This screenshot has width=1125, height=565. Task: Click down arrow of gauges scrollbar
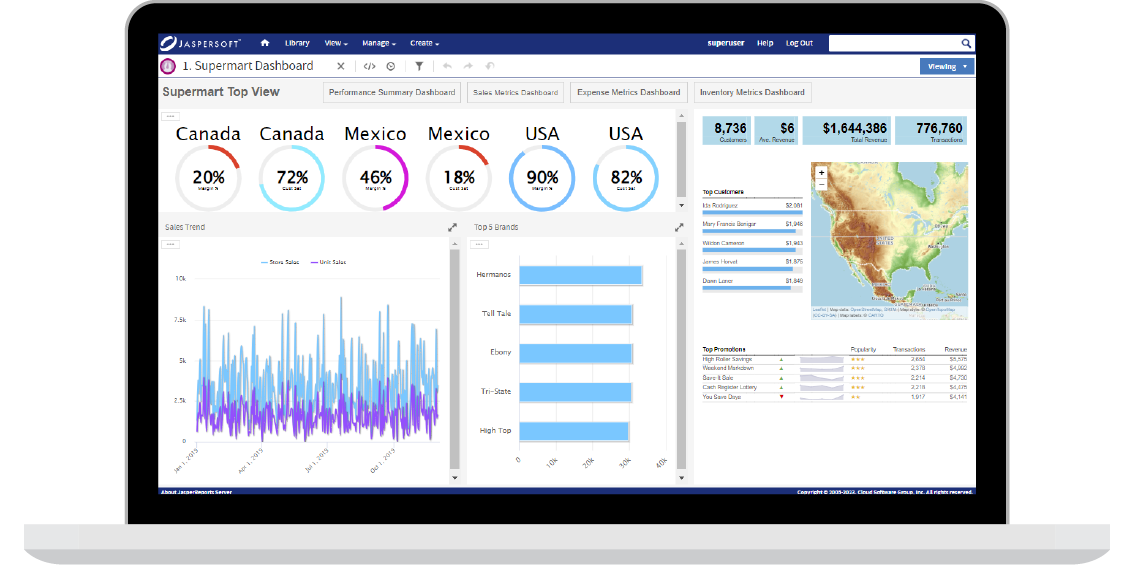(x=682, y=205)
